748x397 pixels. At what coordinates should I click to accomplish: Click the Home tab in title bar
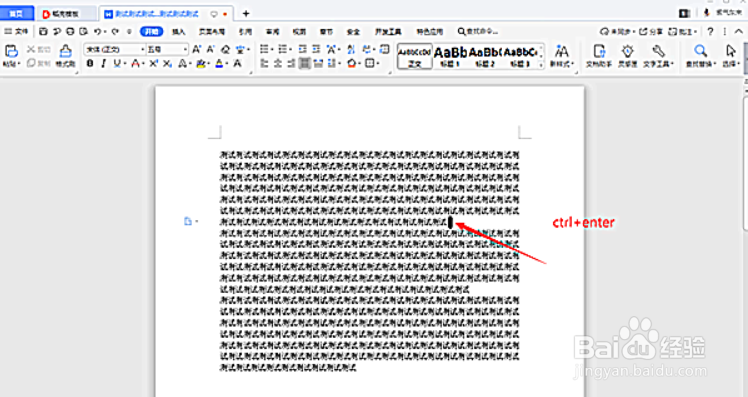tap(17, 13)
